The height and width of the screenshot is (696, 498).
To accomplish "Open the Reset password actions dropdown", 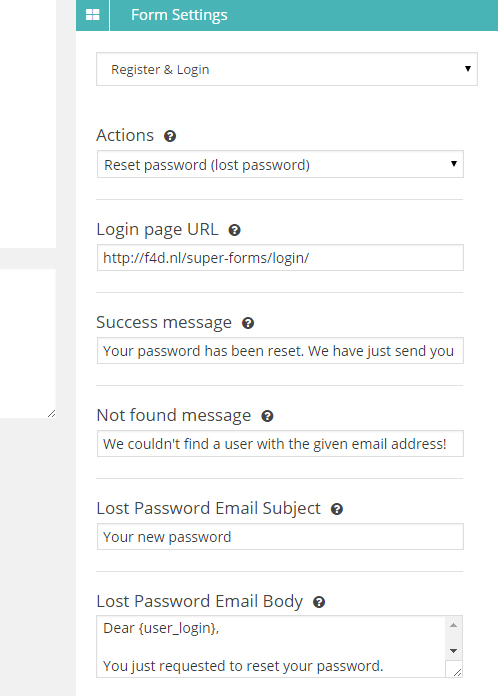I will point(280,164).
